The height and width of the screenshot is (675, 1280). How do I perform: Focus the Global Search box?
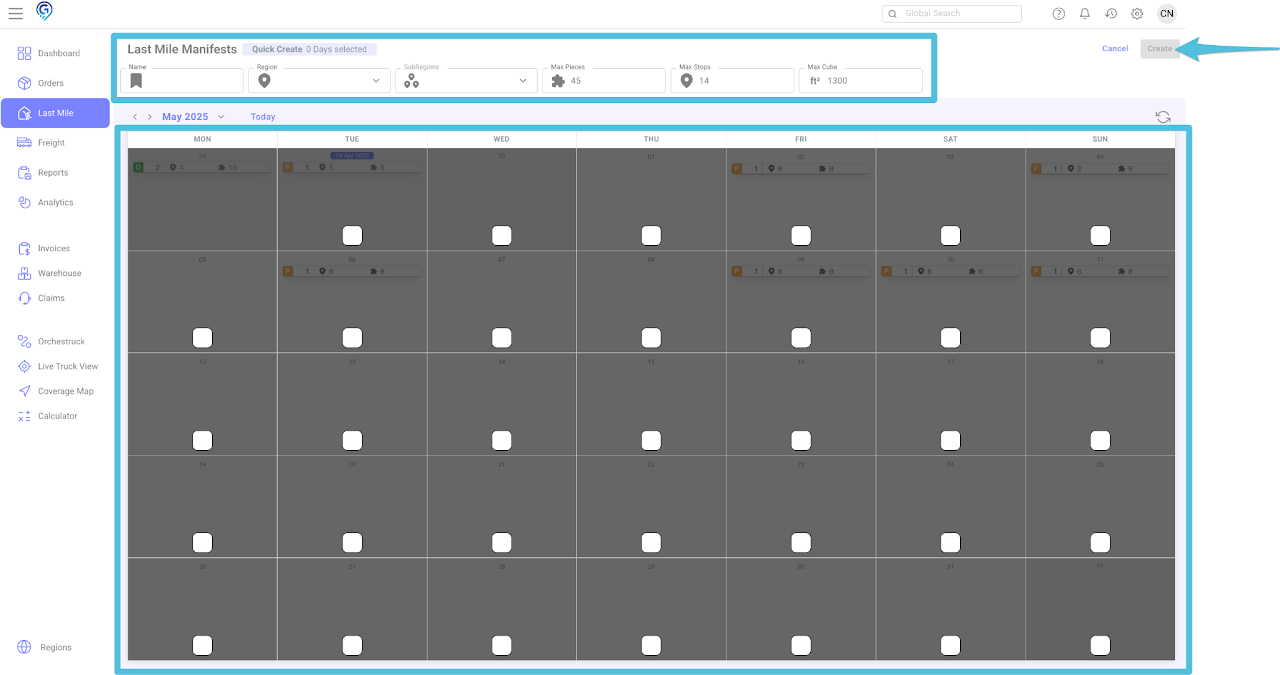952,14
